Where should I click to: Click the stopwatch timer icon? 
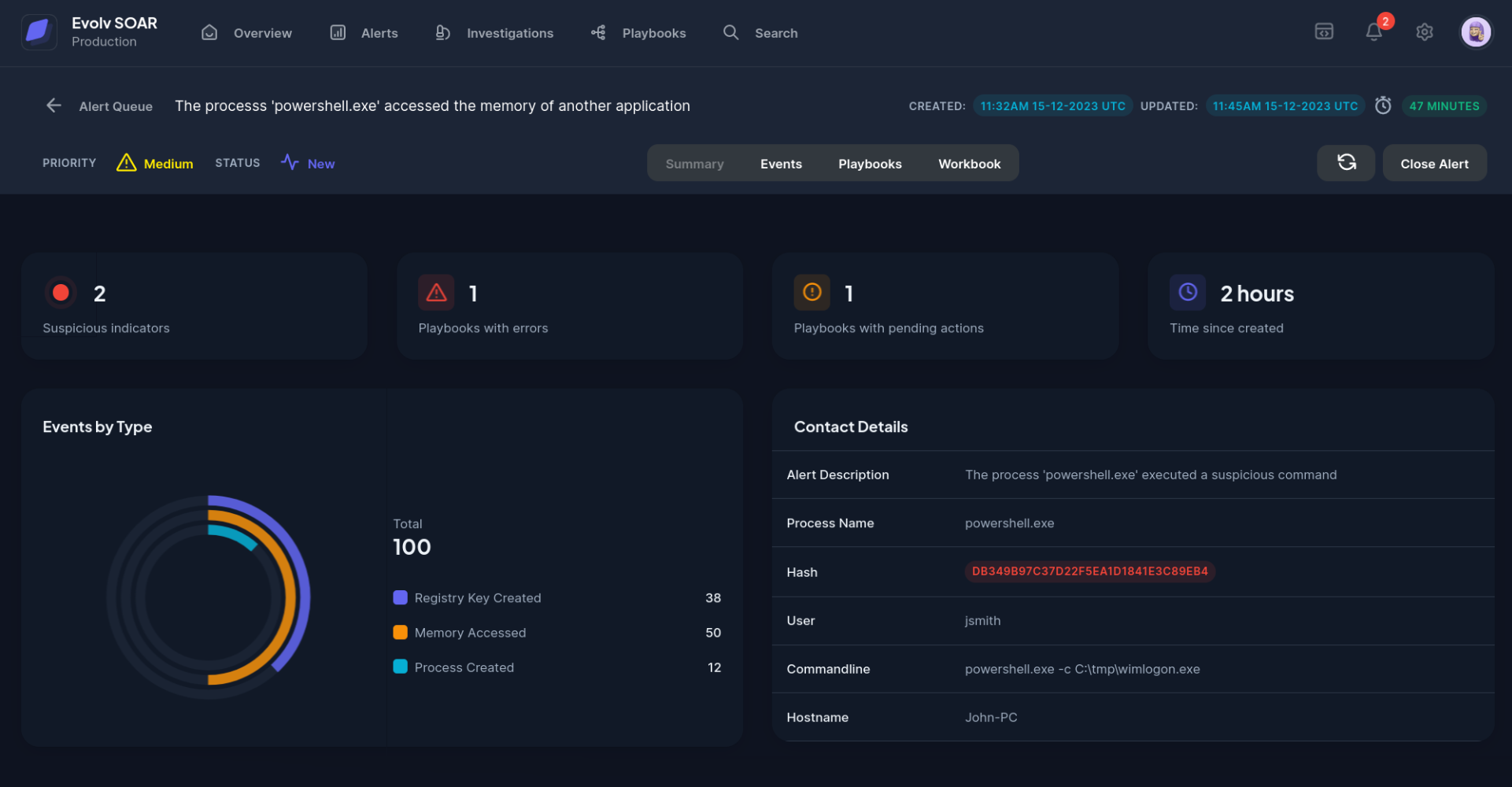pos(1383,105)
